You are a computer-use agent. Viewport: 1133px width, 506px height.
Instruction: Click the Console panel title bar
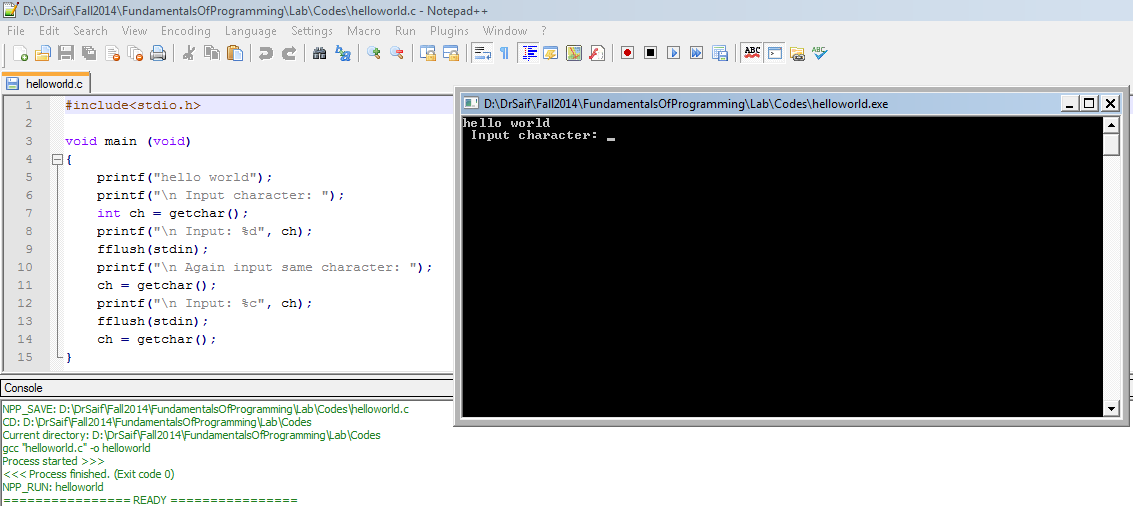226,388
